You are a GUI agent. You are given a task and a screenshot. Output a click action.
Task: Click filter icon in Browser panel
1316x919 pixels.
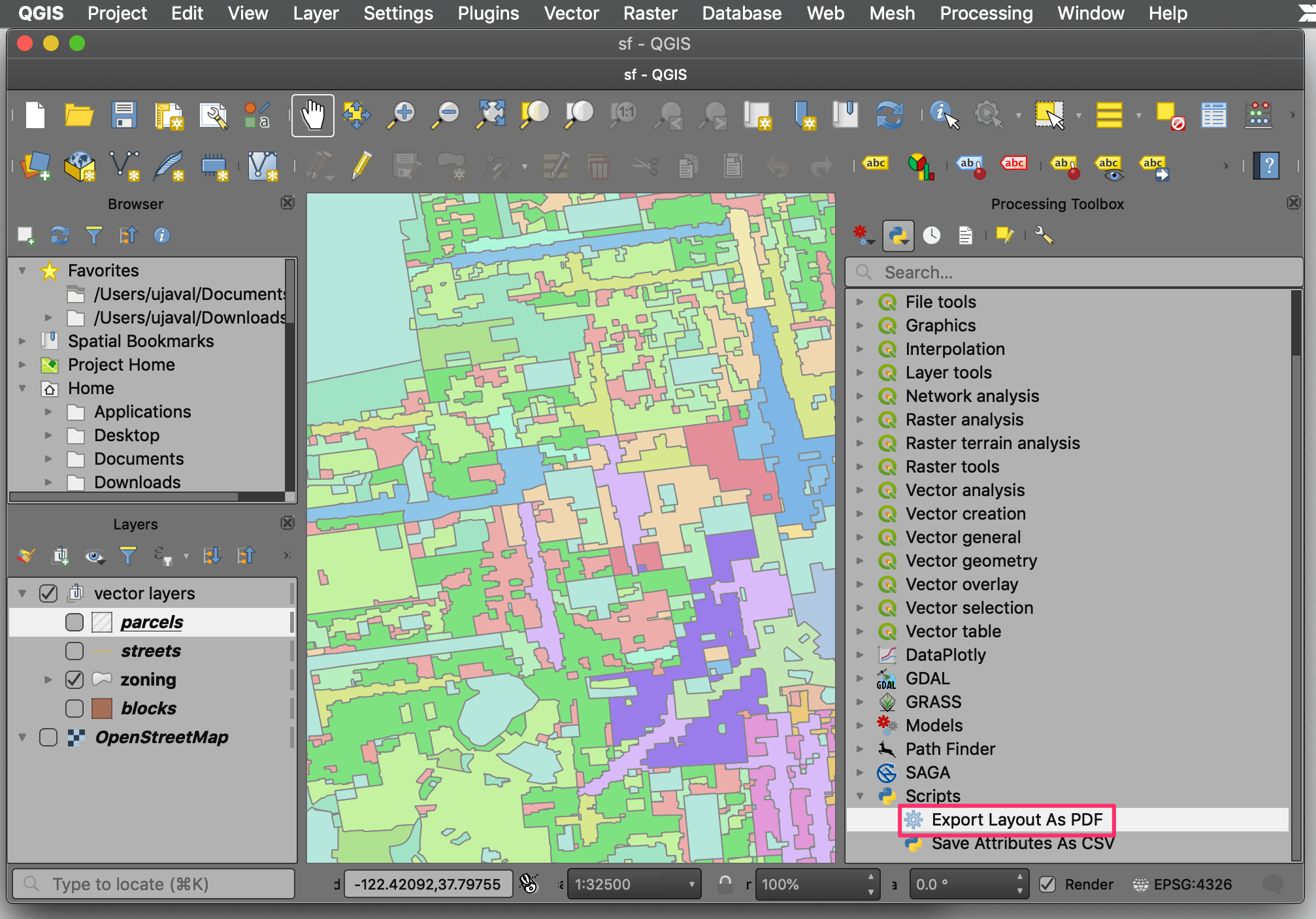94,235
